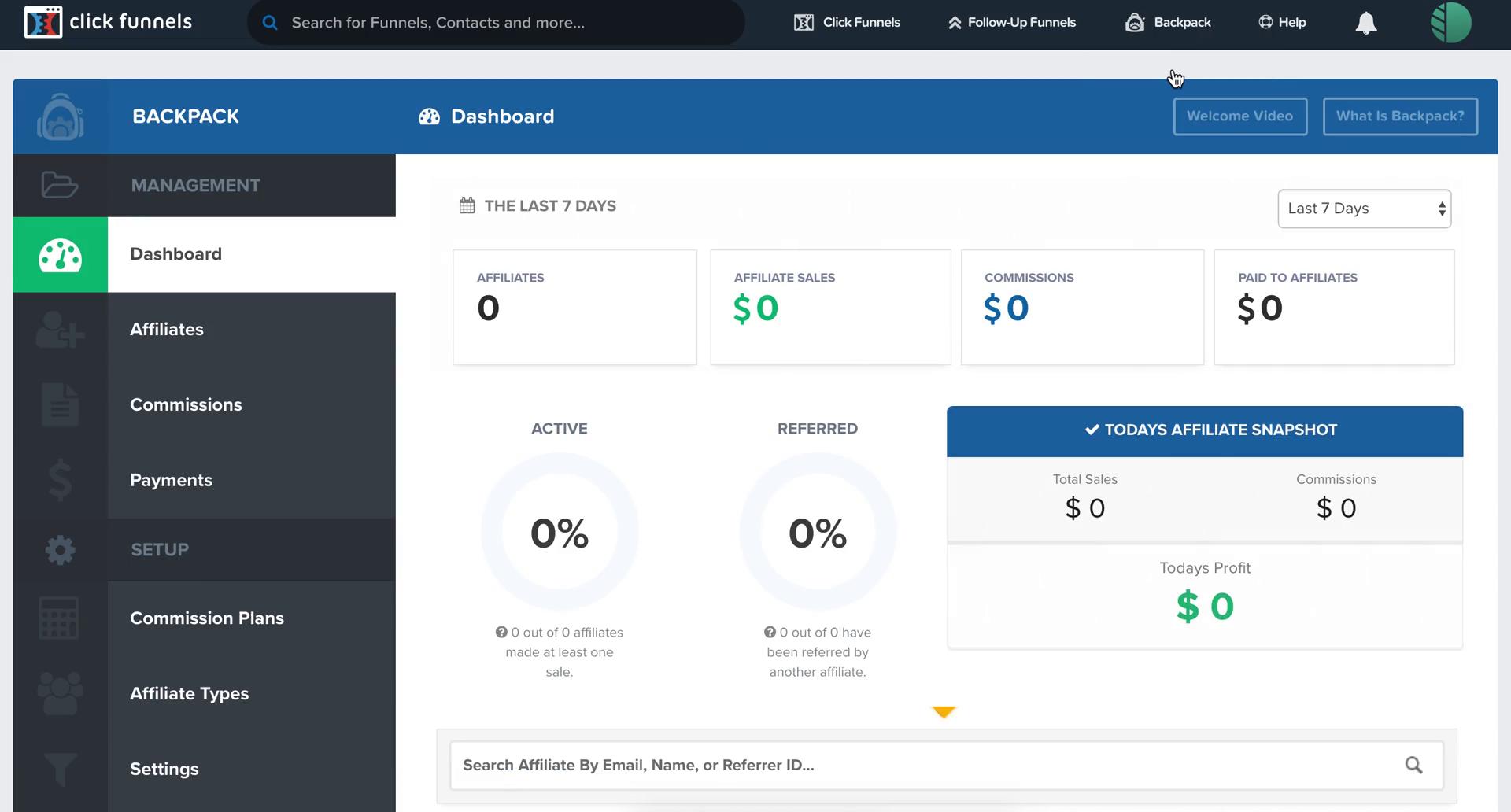The width and height of the screenshot is (1511, 812).
Task: Click the Referred 0% donut chart
Action: tap(818, 532)
